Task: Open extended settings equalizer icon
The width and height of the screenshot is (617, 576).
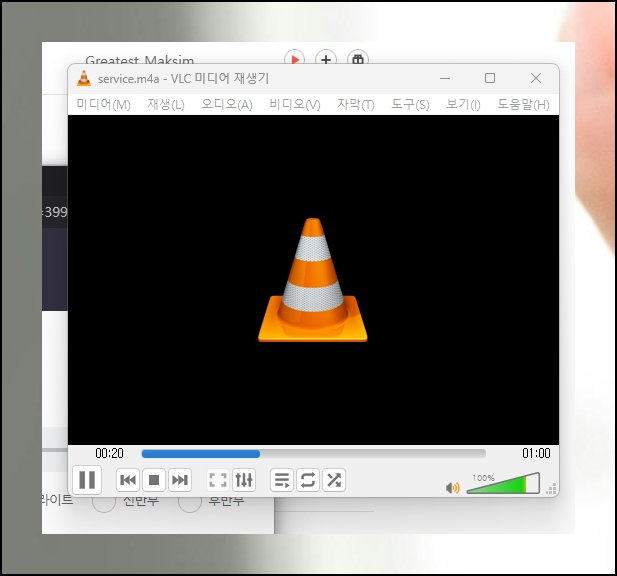Action: coord(244,480)
